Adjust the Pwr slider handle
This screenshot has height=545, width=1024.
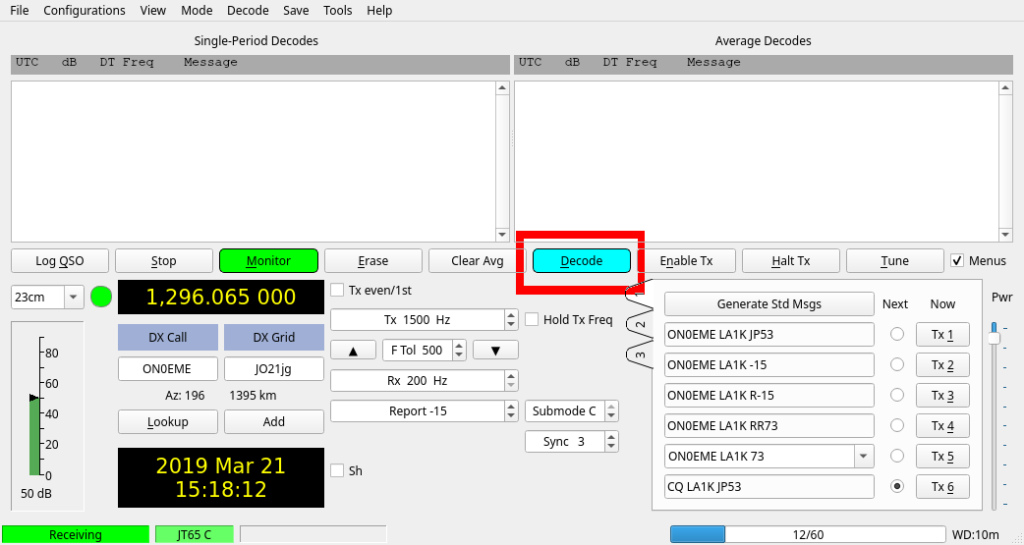point(993,338)
